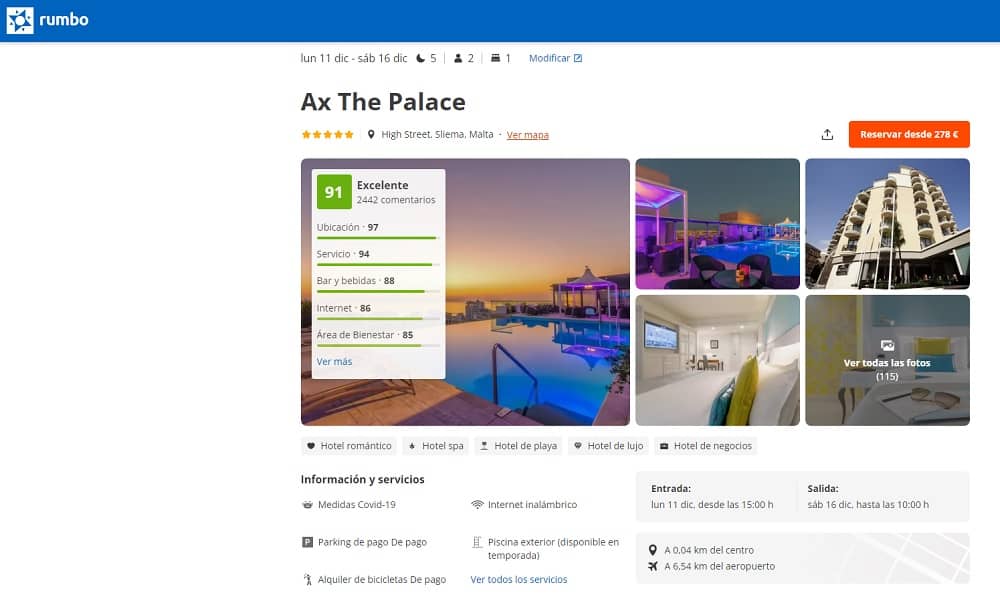Click the guests person icon

click(x=458, y=58)
